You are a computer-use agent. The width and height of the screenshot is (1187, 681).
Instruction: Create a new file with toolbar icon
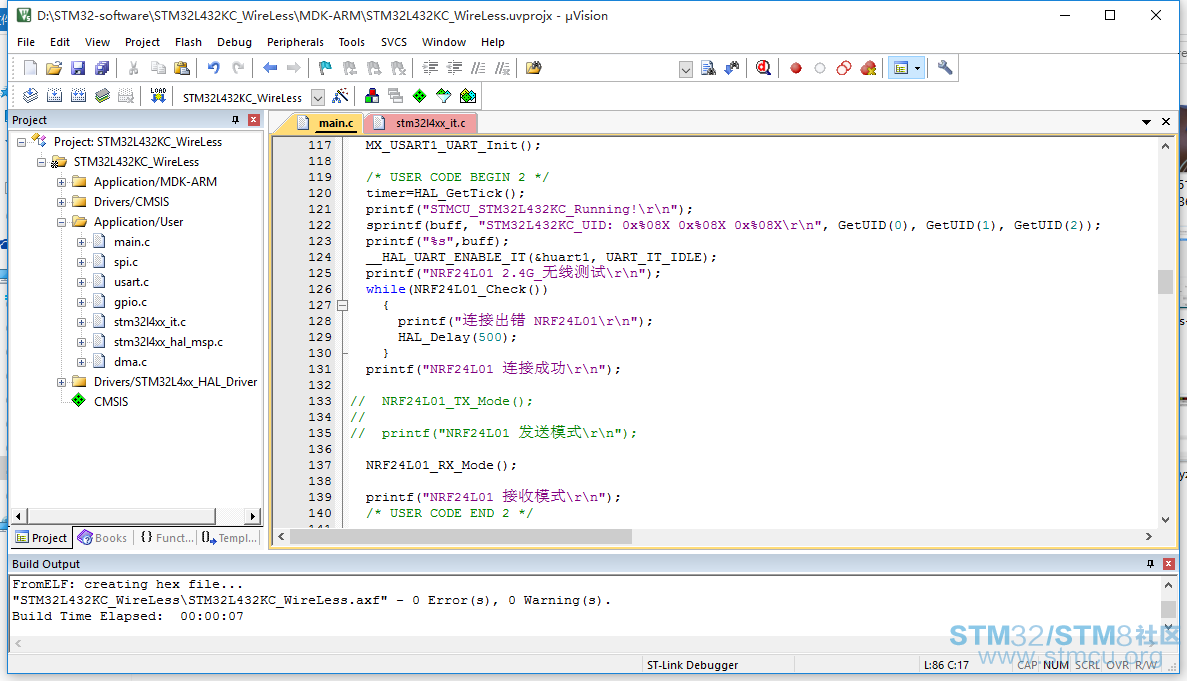click(30, 68)
